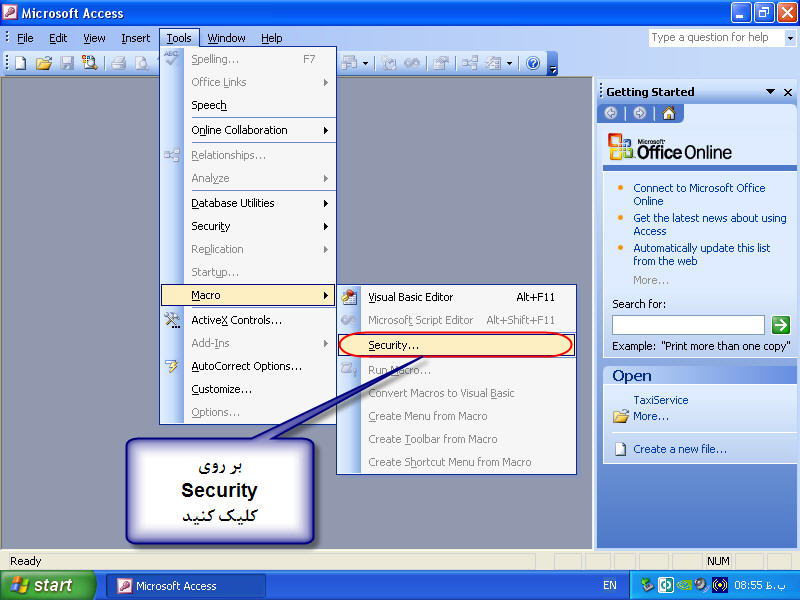Click the speaker volume icon in system tray
This screenshot has height=600, width=800.
coord(701,585)
